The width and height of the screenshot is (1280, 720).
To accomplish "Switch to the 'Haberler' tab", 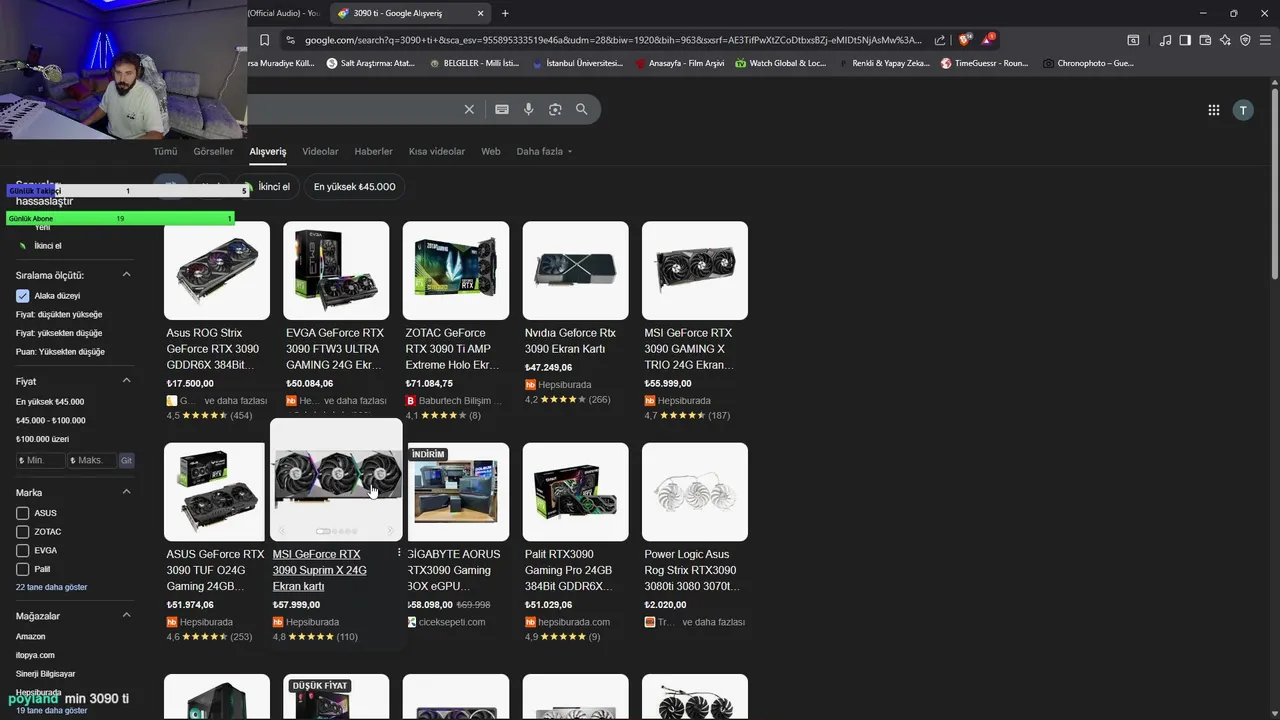I will coord(373,152).
